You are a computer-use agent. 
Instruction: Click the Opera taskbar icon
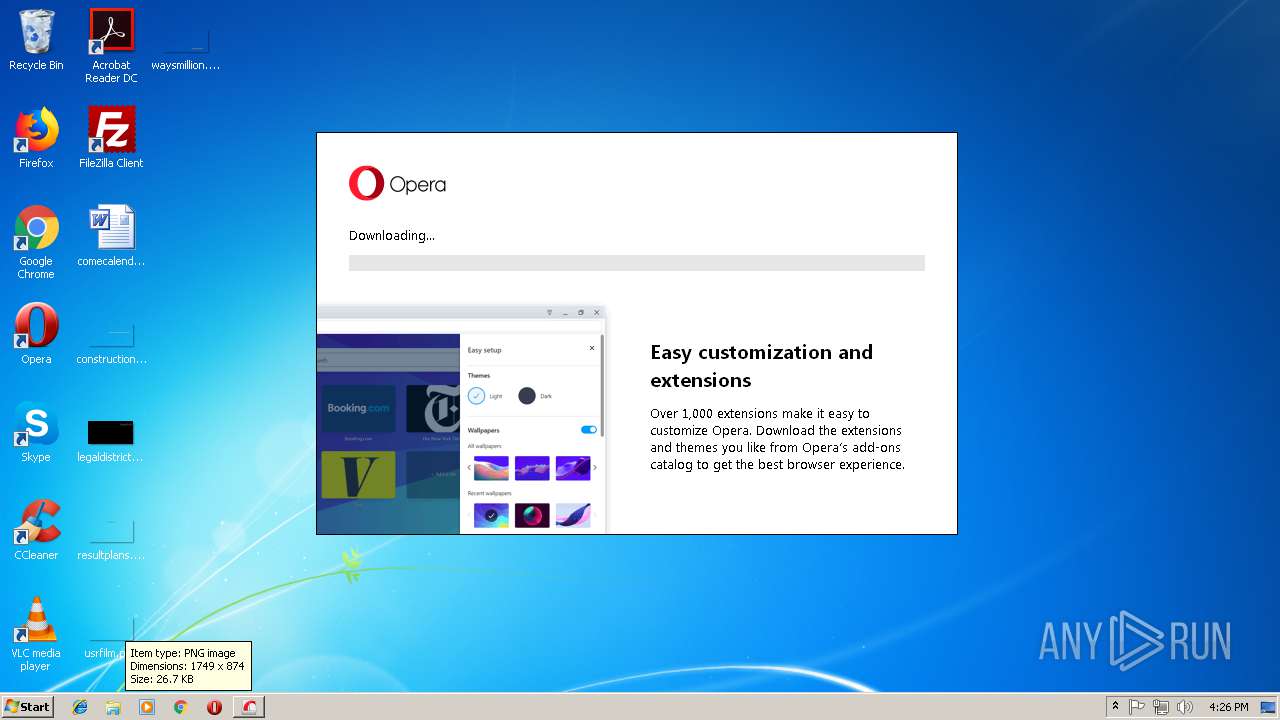(214, 707)
